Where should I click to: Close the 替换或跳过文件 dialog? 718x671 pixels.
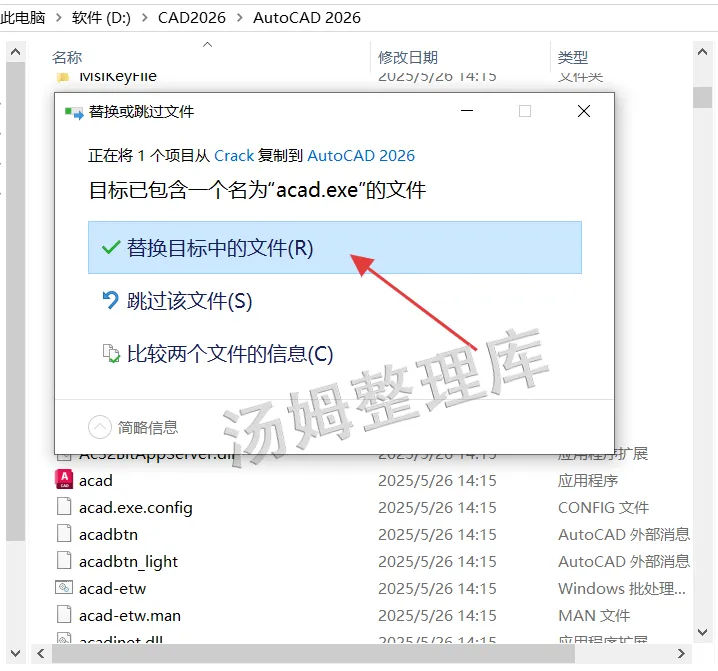coord(583,111)
